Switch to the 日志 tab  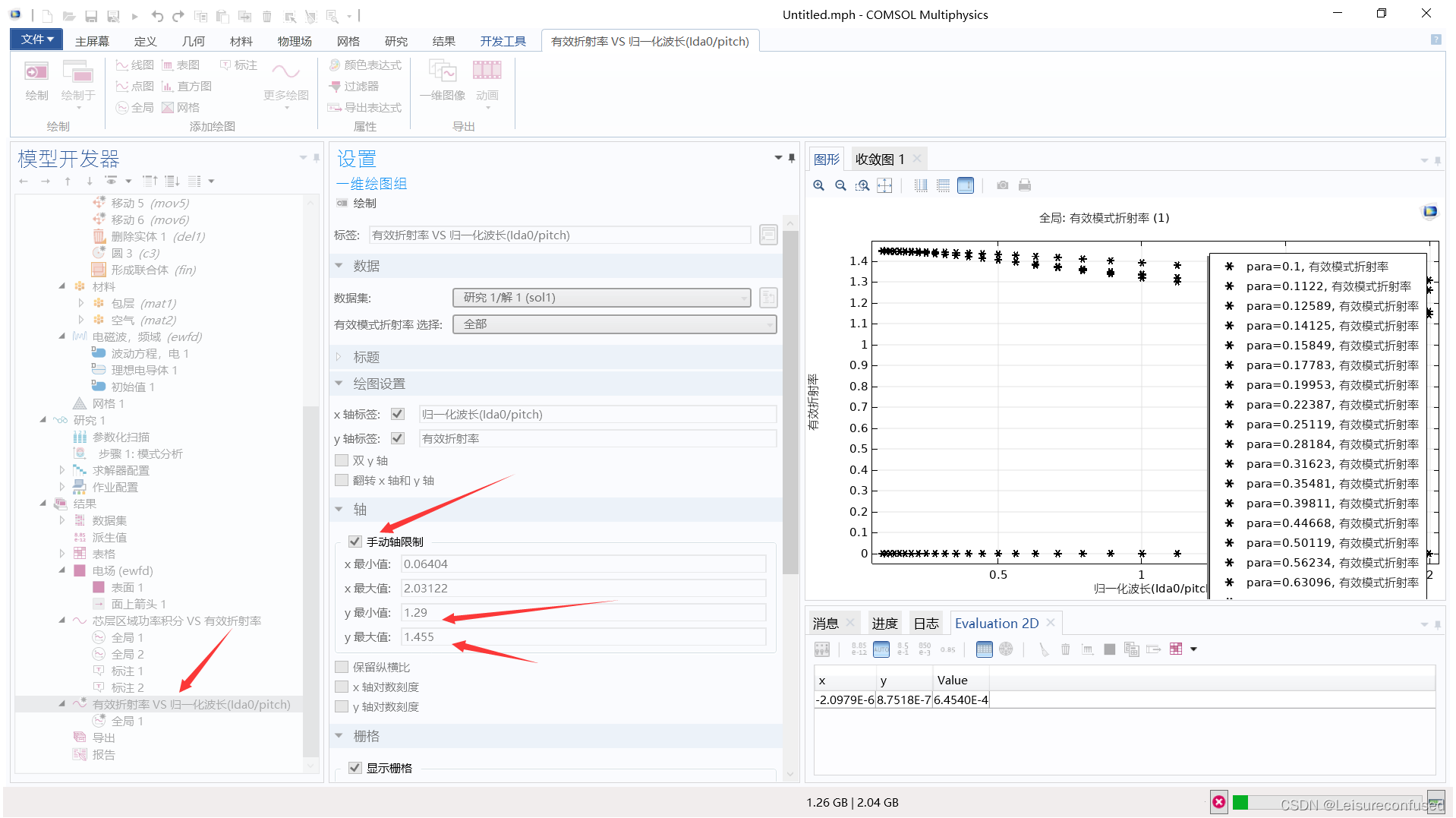[926, 624]
